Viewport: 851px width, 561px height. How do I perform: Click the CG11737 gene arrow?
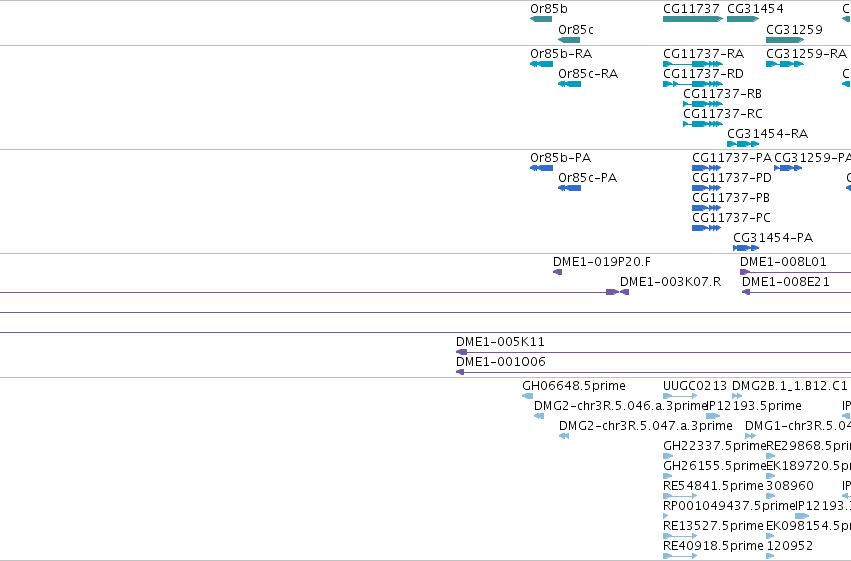click(x=693, y=19)
